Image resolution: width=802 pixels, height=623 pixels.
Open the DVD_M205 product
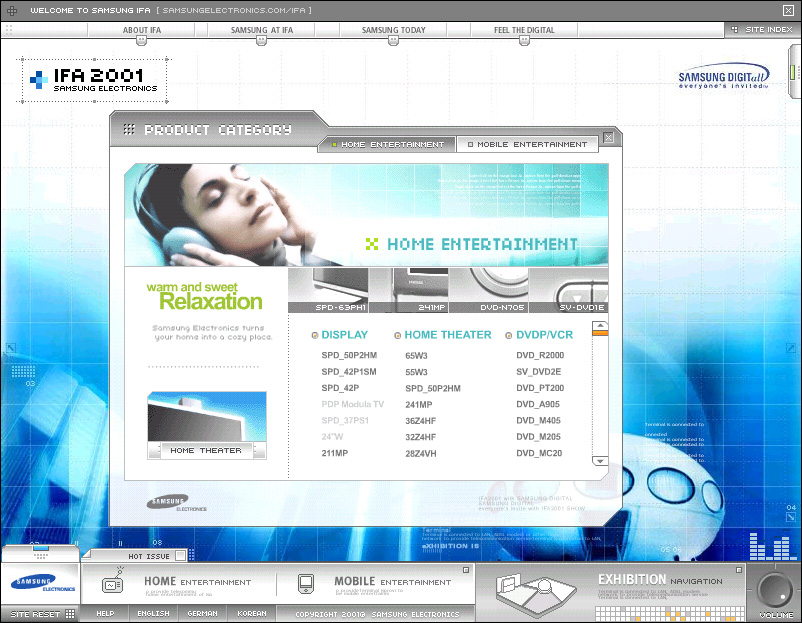[x=538, y=437]
